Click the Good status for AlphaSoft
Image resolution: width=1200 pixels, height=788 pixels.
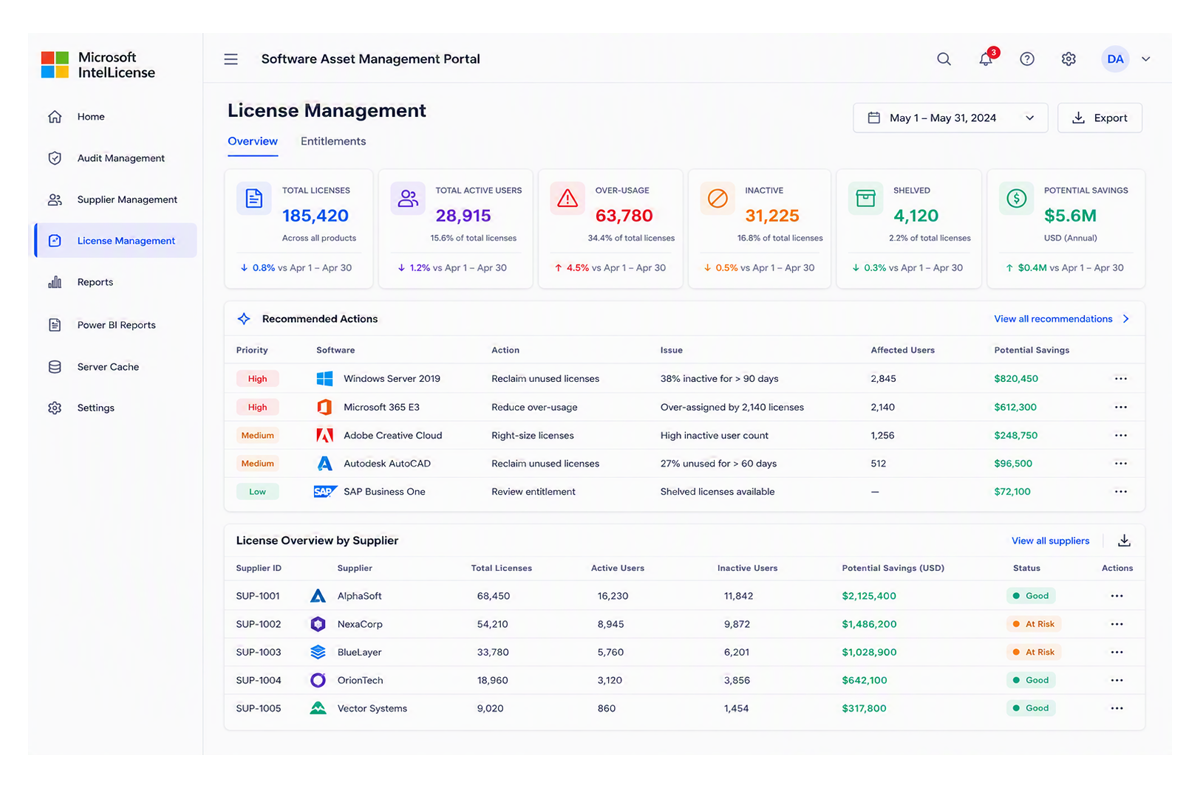point(1031,596)
